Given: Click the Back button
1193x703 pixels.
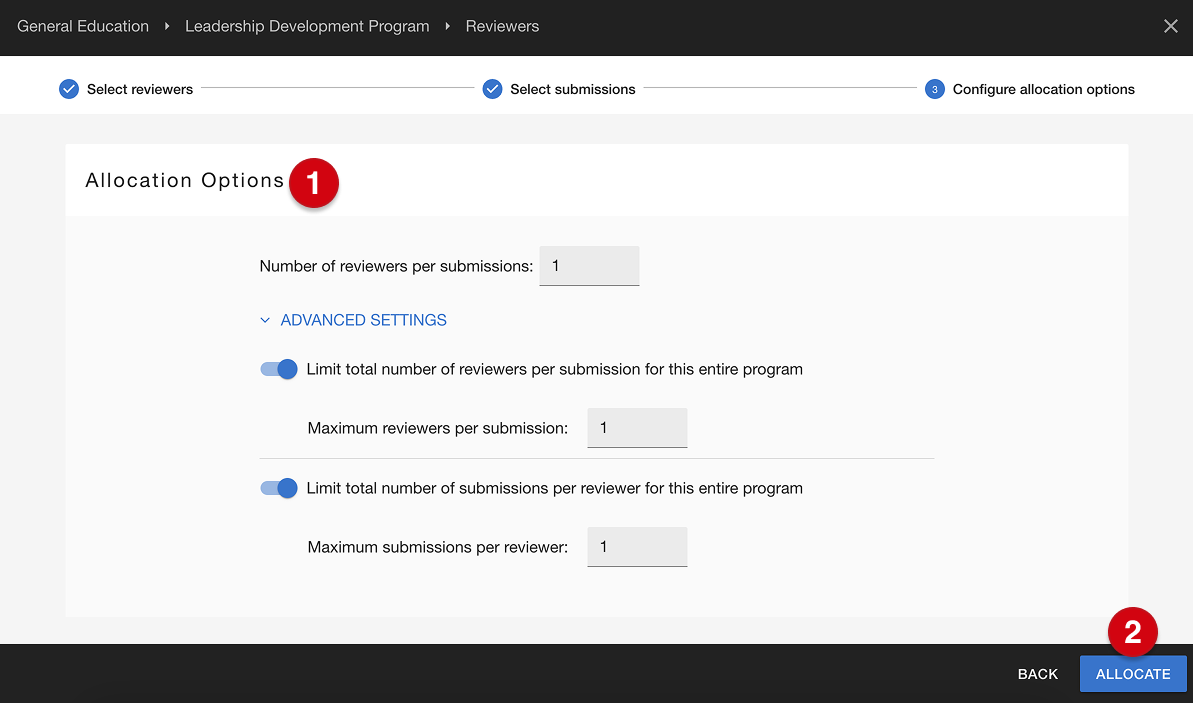Looking at the screenshot, I should (x=1038, y=674).
